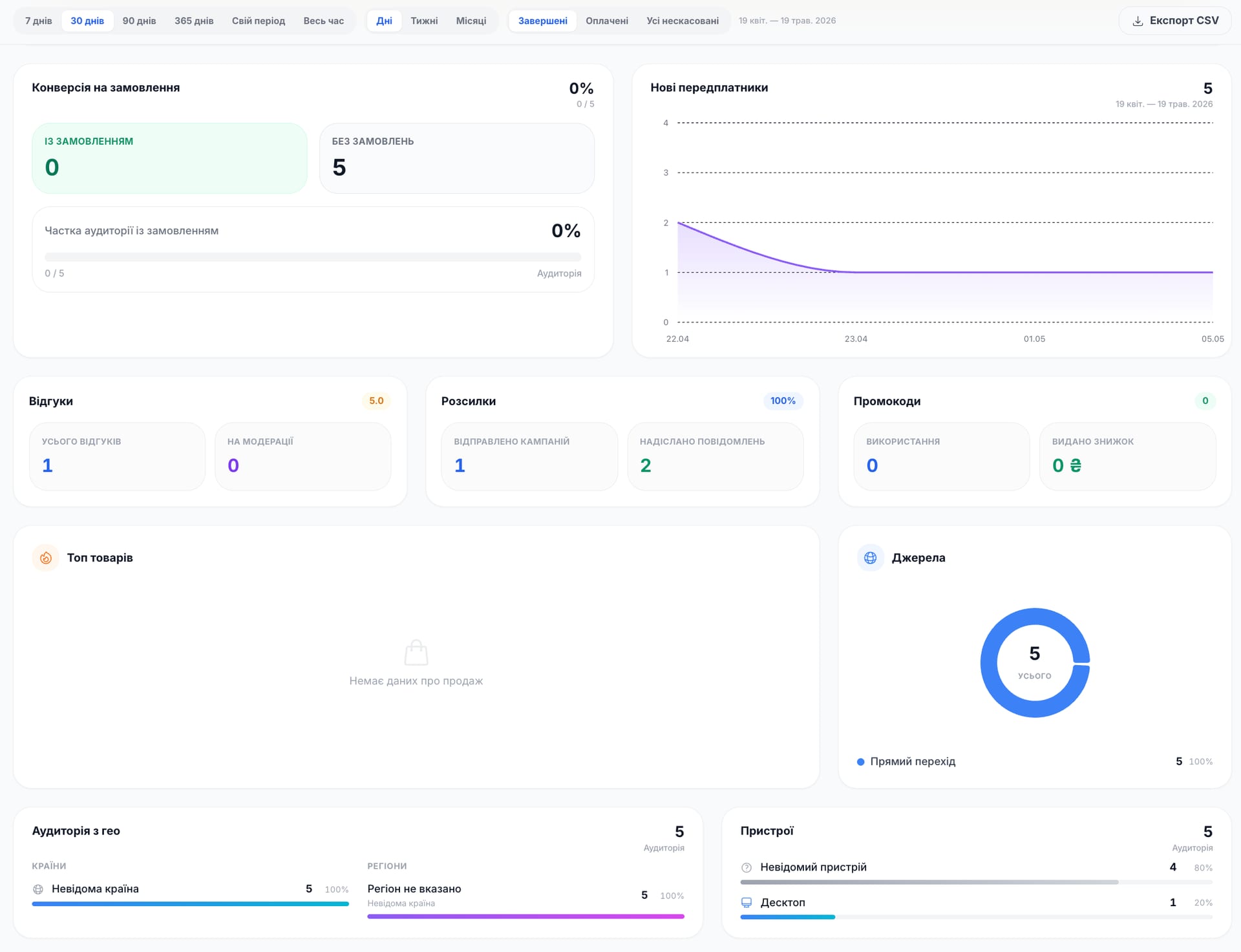Image resolution: width=1241 pixels, height=952 pixels.
Task: Click the question mark icon by Невідомий пристрій
Action: point(747,867)
